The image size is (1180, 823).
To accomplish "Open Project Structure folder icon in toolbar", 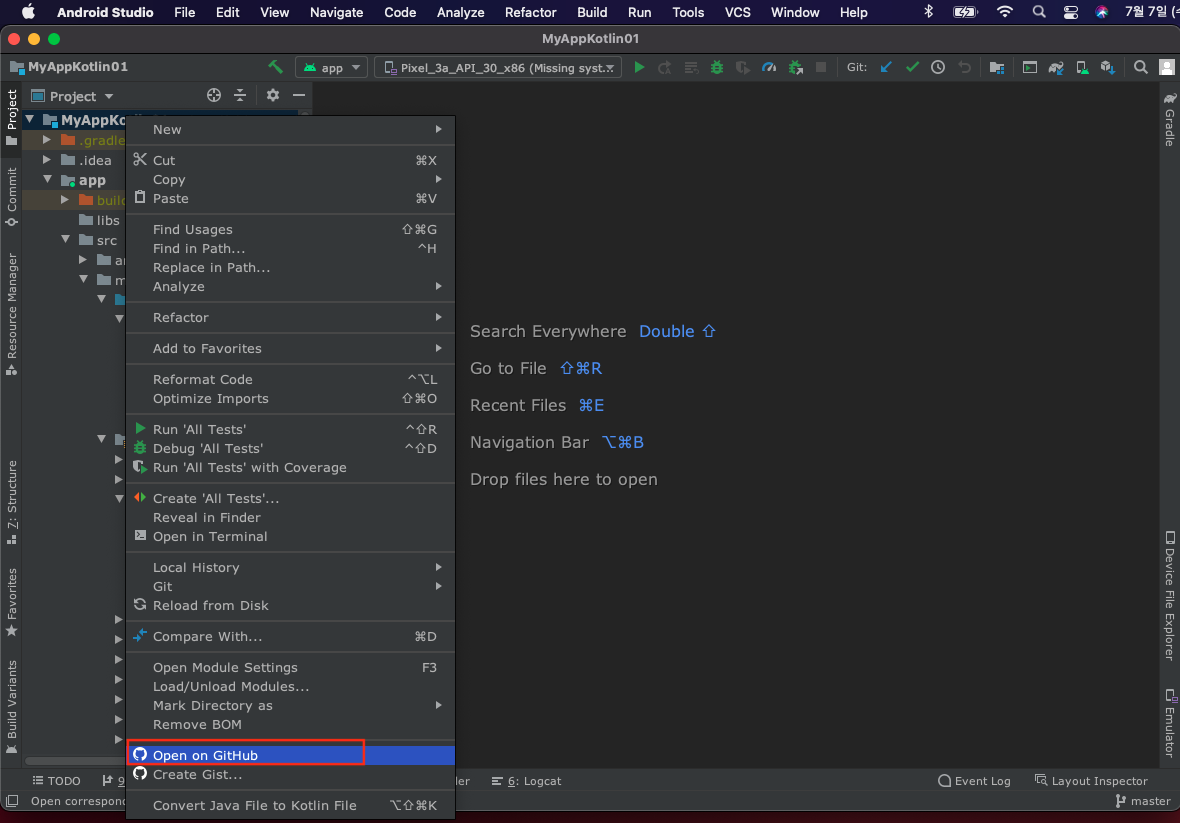I will (996, 68).
